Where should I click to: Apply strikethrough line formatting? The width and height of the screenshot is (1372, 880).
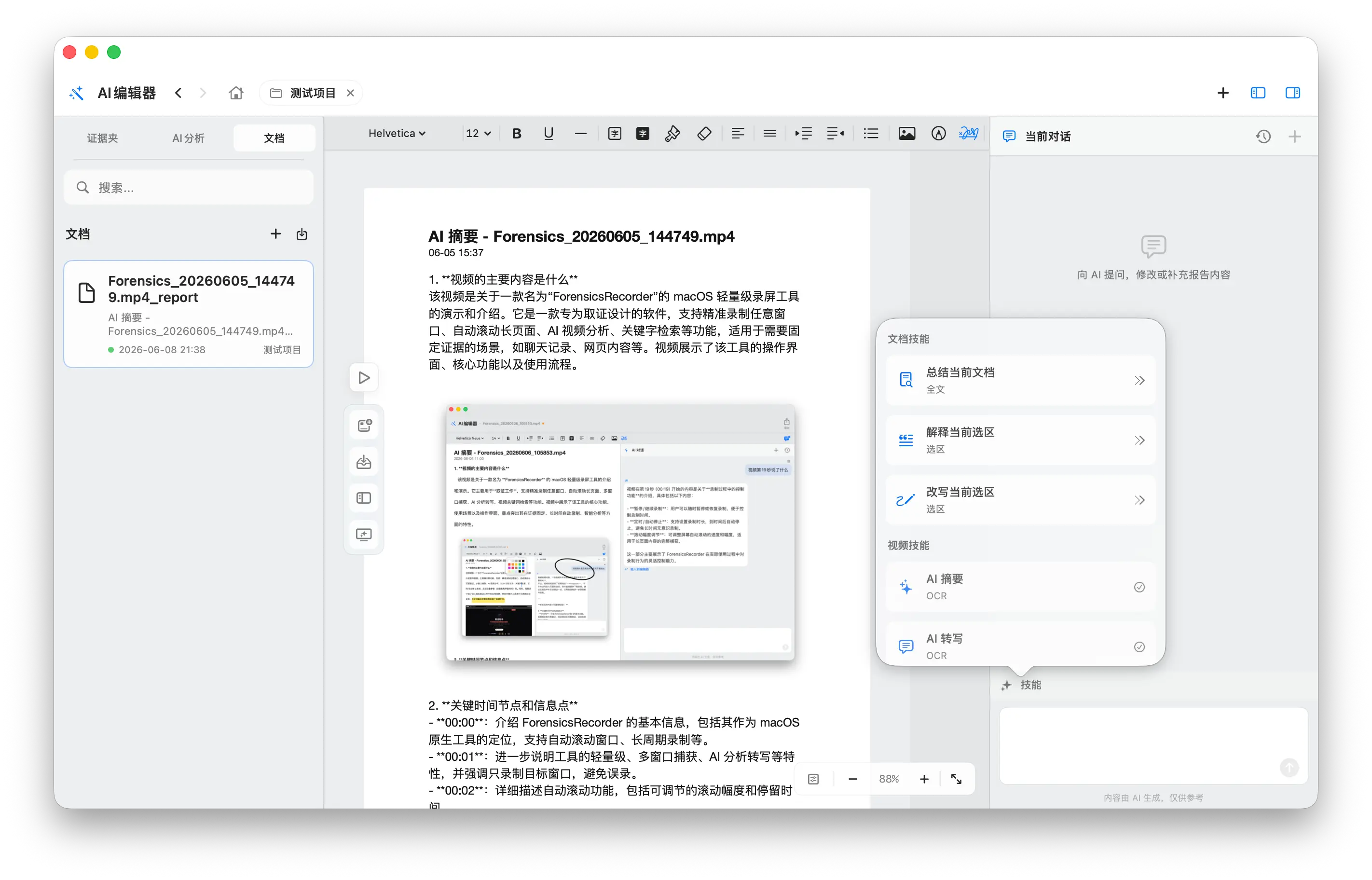(x=580, y=133)
